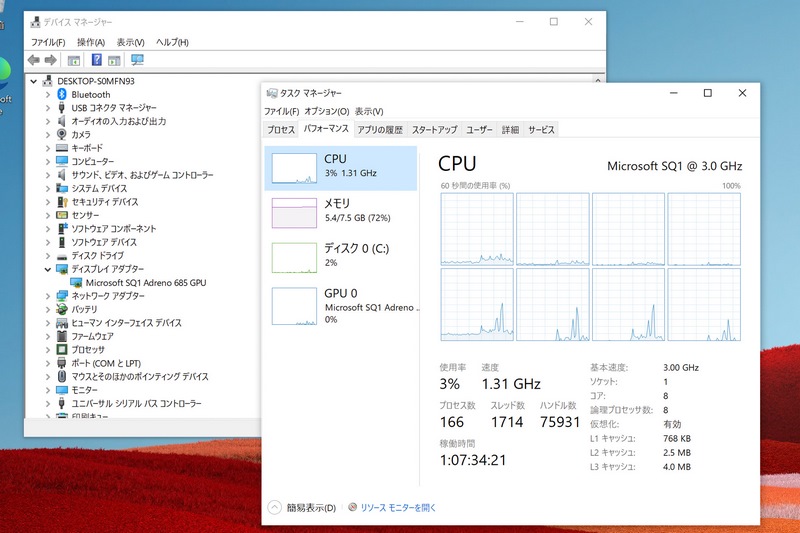Expand the オーディオの入力および出力 node
800x533 pixels.
48,121
